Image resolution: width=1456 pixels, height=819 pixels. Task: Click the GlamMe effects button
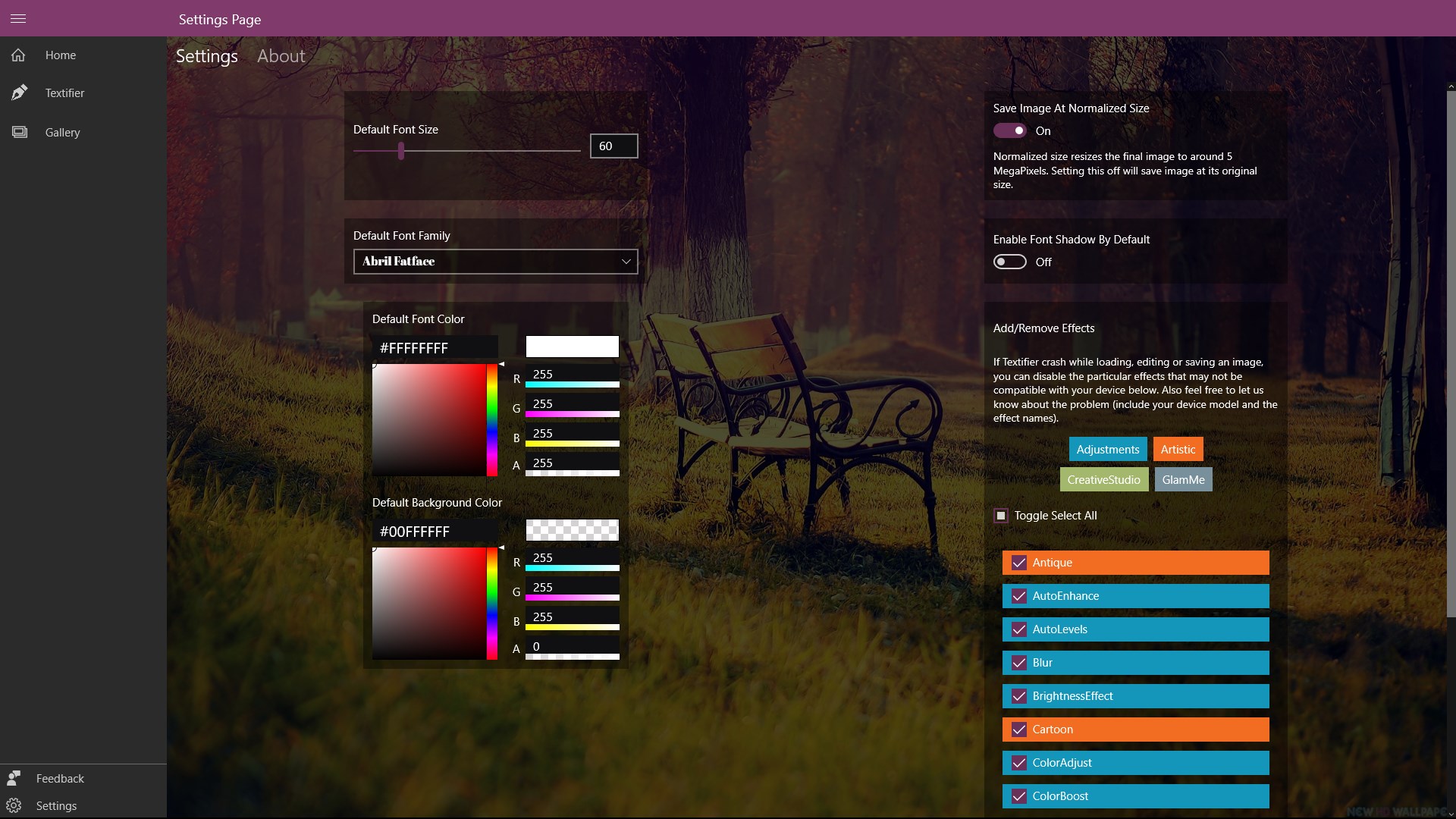click(x=1183, y=479)
